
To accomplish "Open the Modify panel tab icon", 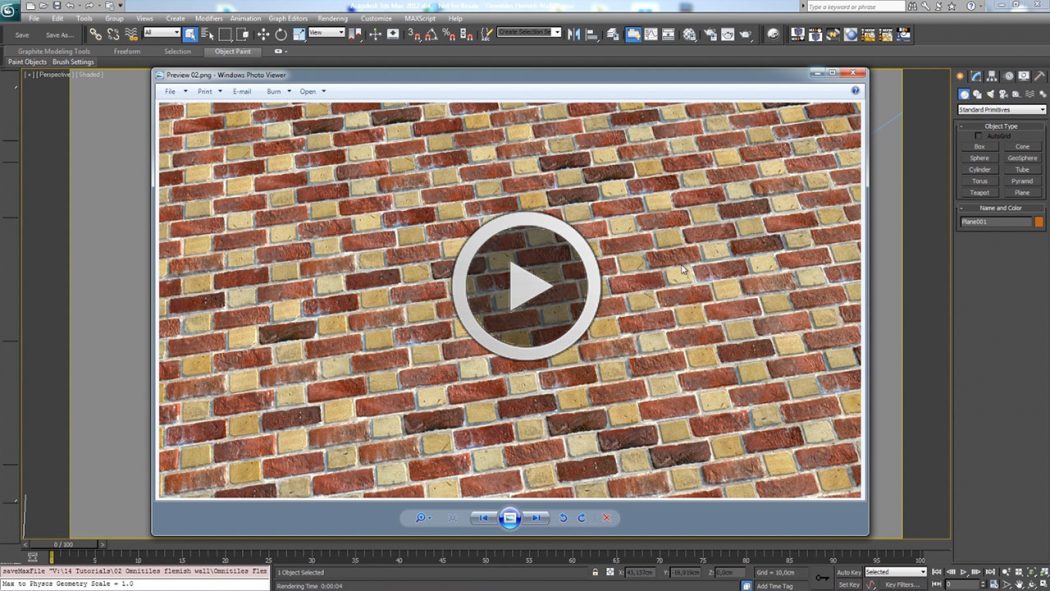I will [x=976, y=76].
